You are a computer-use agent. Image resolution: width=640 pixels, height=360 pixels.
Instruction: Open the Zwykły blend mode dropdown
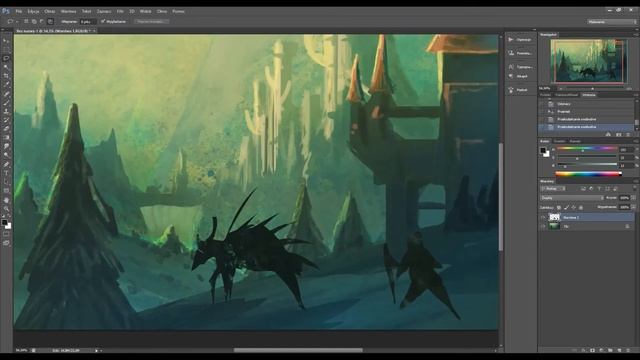click(571, 198)
